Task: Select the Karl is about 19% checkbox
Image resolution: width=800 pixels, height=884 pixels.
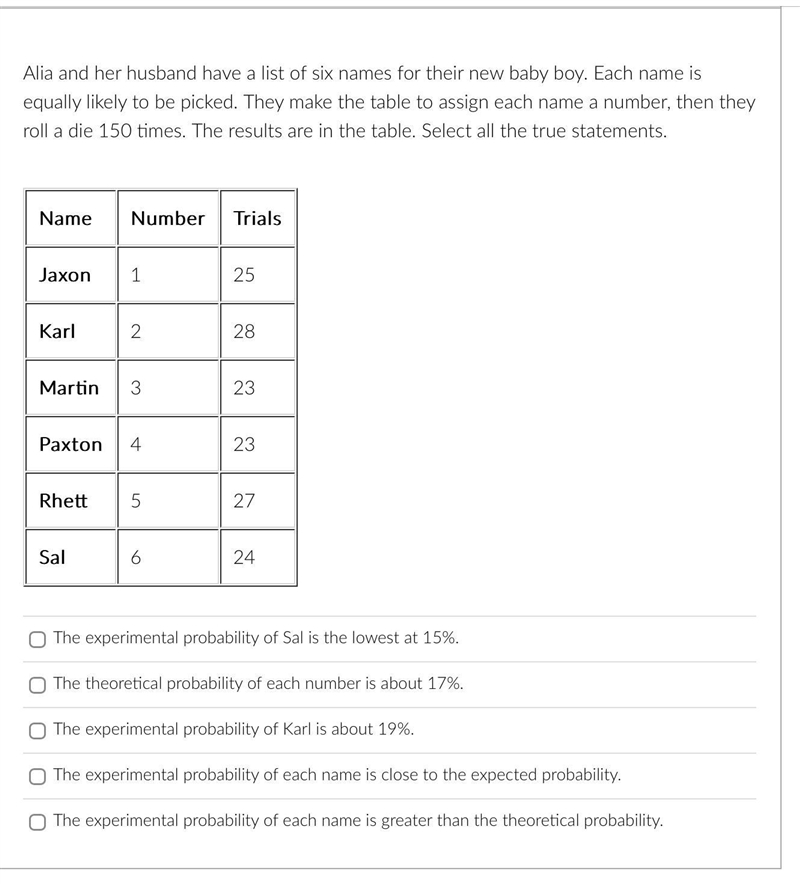Action: click(37, 731)
